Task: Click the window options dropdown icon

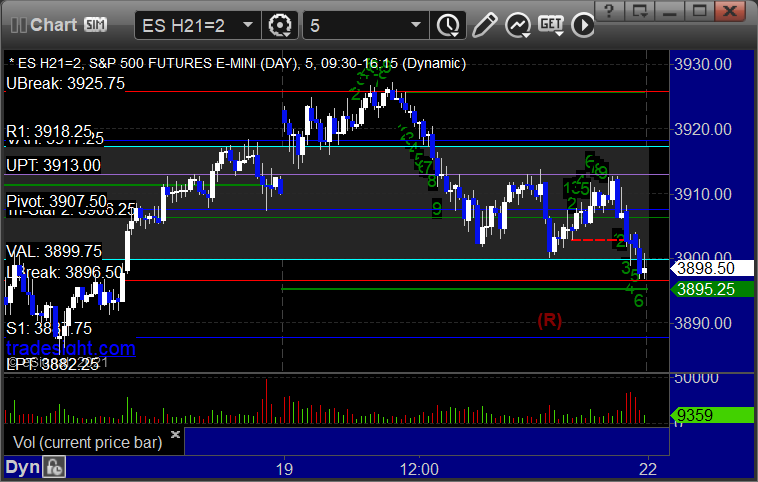Action: click(640, 11)
